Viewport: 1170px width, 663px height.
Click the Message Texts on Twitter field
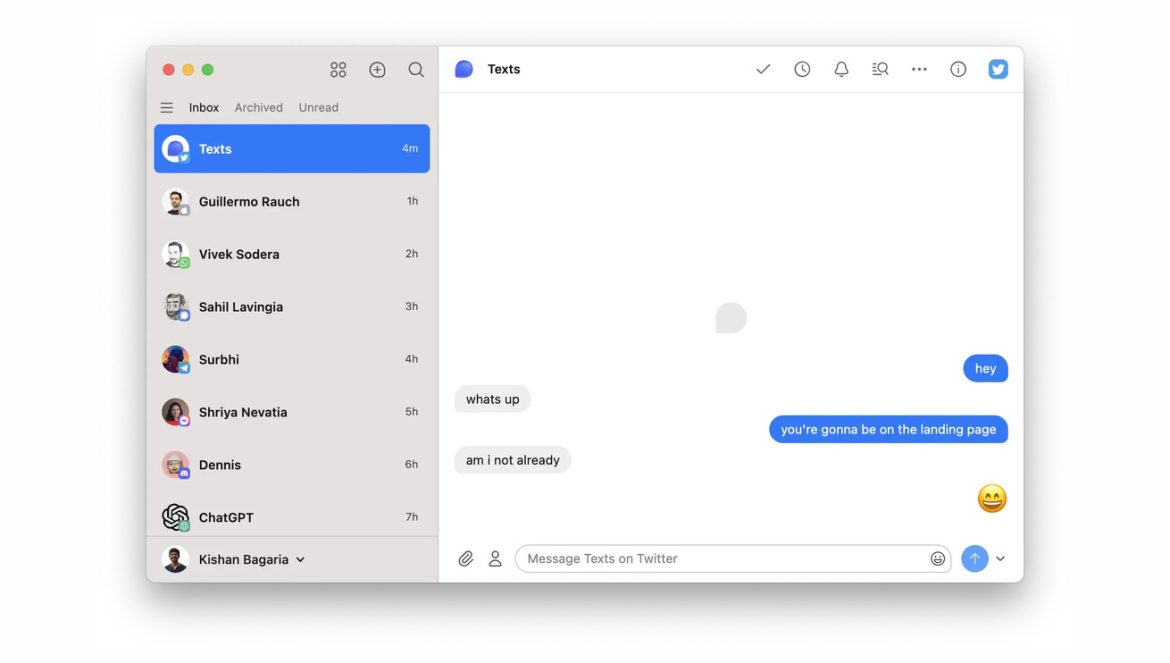pos(733,559)
